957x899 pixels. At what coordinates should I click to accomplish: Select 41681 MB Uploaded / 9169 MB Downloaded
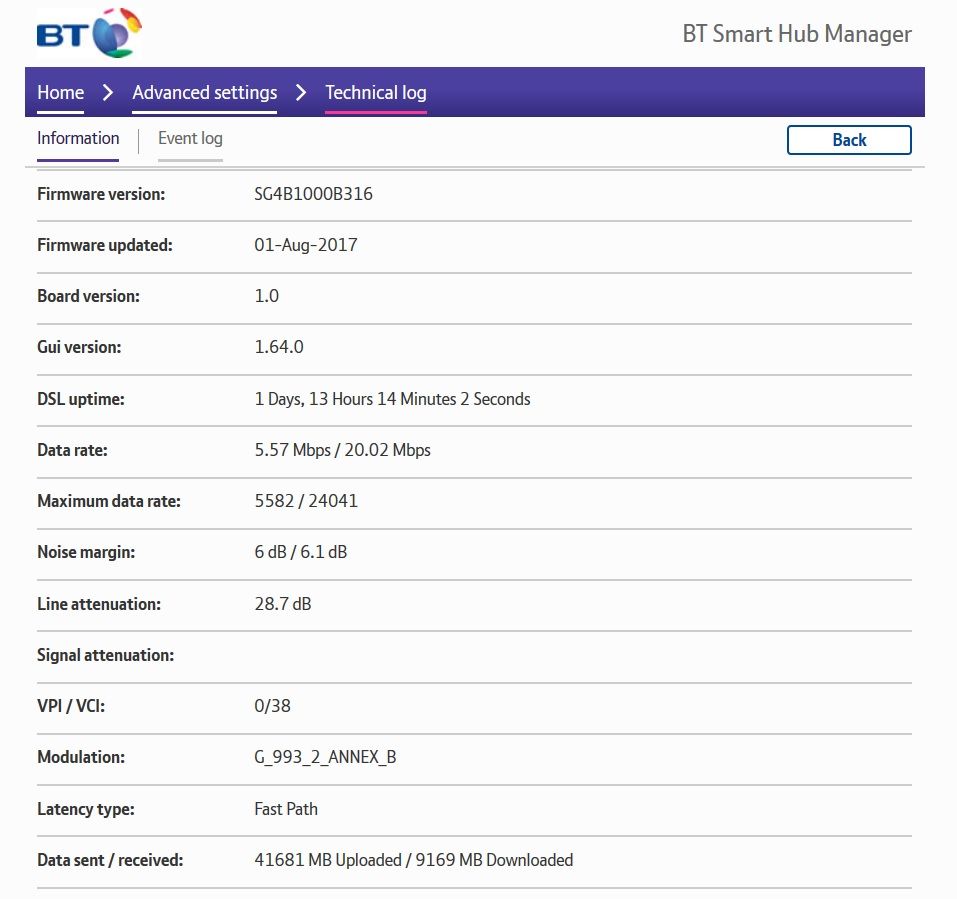[414, 861]
